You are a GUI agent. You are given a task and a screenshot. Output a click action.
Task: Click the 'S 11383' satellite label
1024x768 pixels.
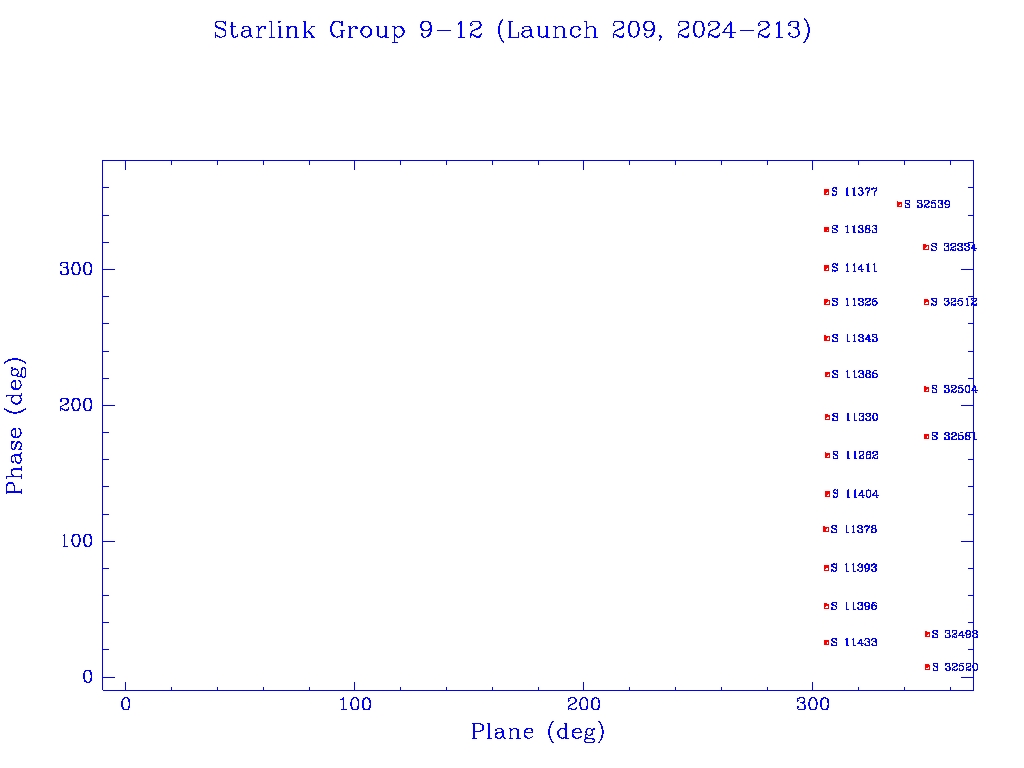point(854,229)
